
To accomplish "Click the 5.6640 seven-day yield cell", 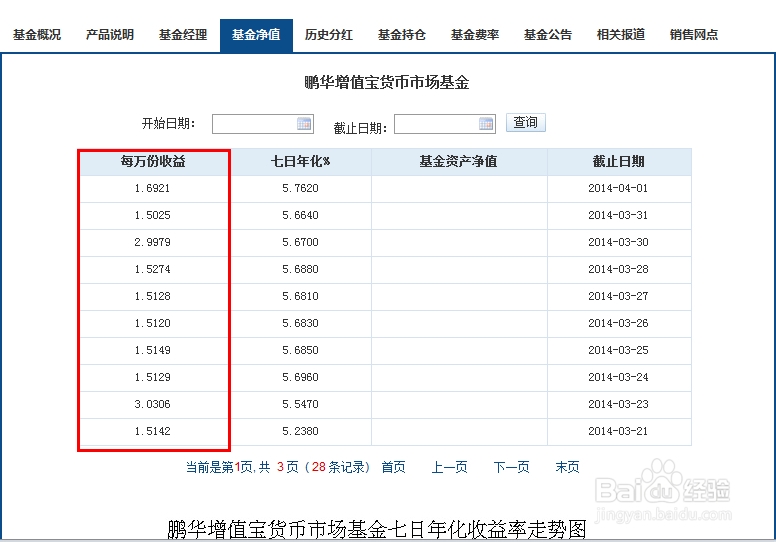I will pyautogui.click(x=300, y=215).
